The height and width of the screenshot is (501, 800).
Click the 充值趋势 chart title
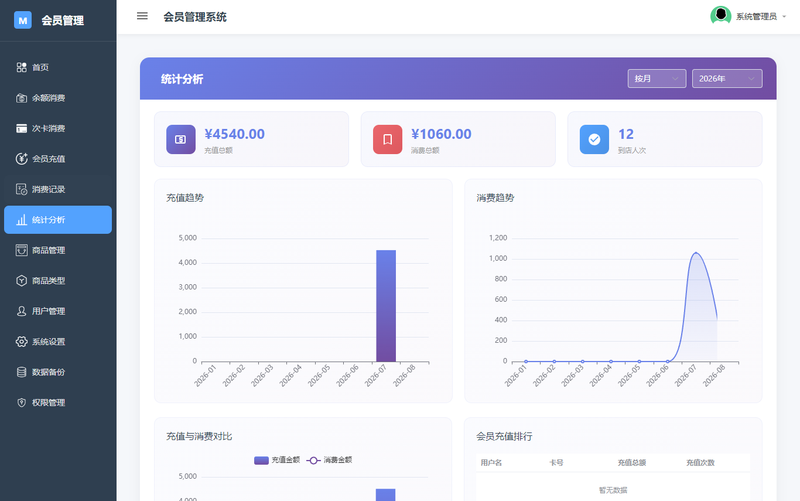(x=185, y=197)
